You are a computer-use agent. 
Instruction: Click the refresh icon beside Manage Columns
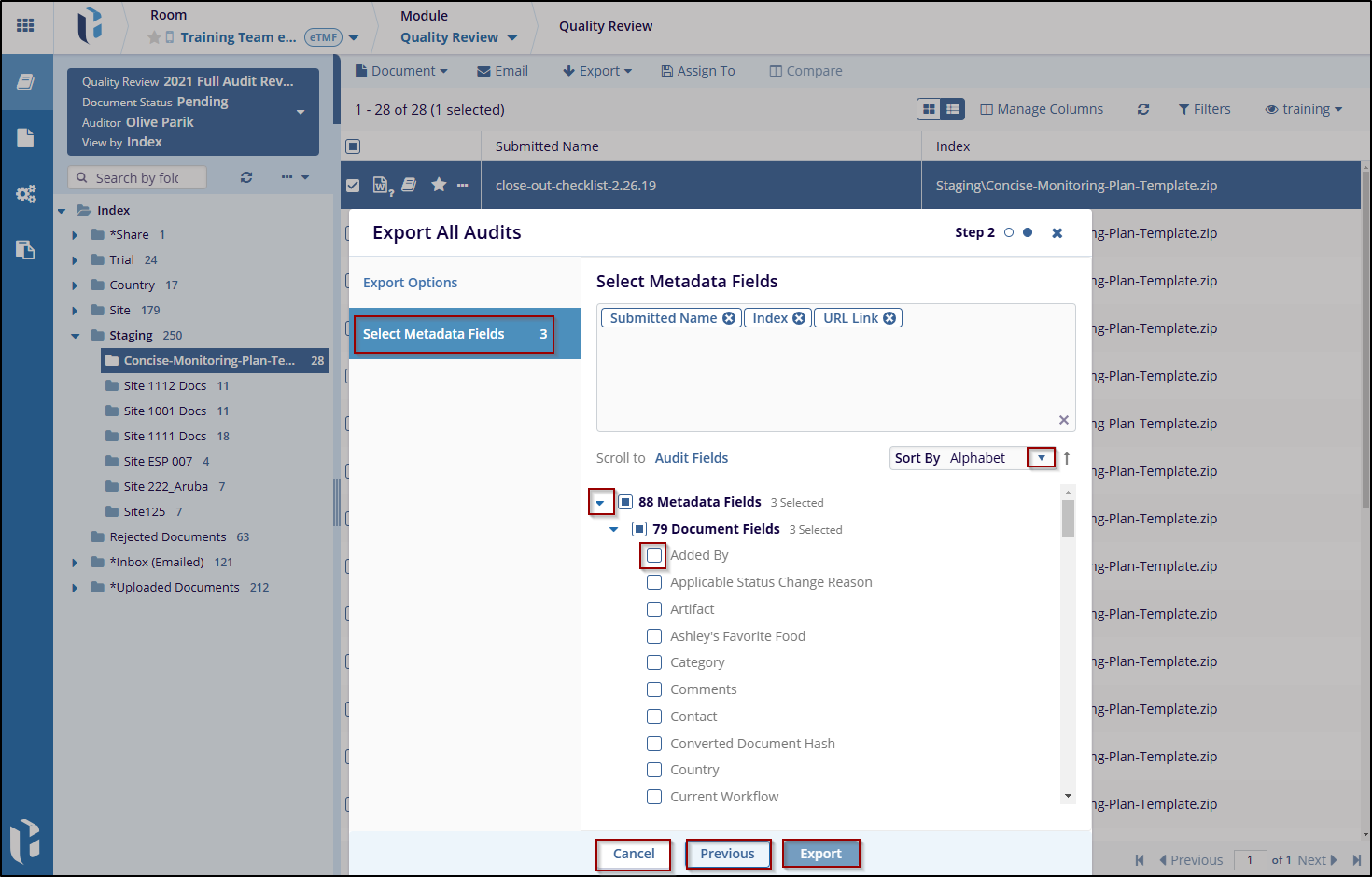click(1142, 109)
